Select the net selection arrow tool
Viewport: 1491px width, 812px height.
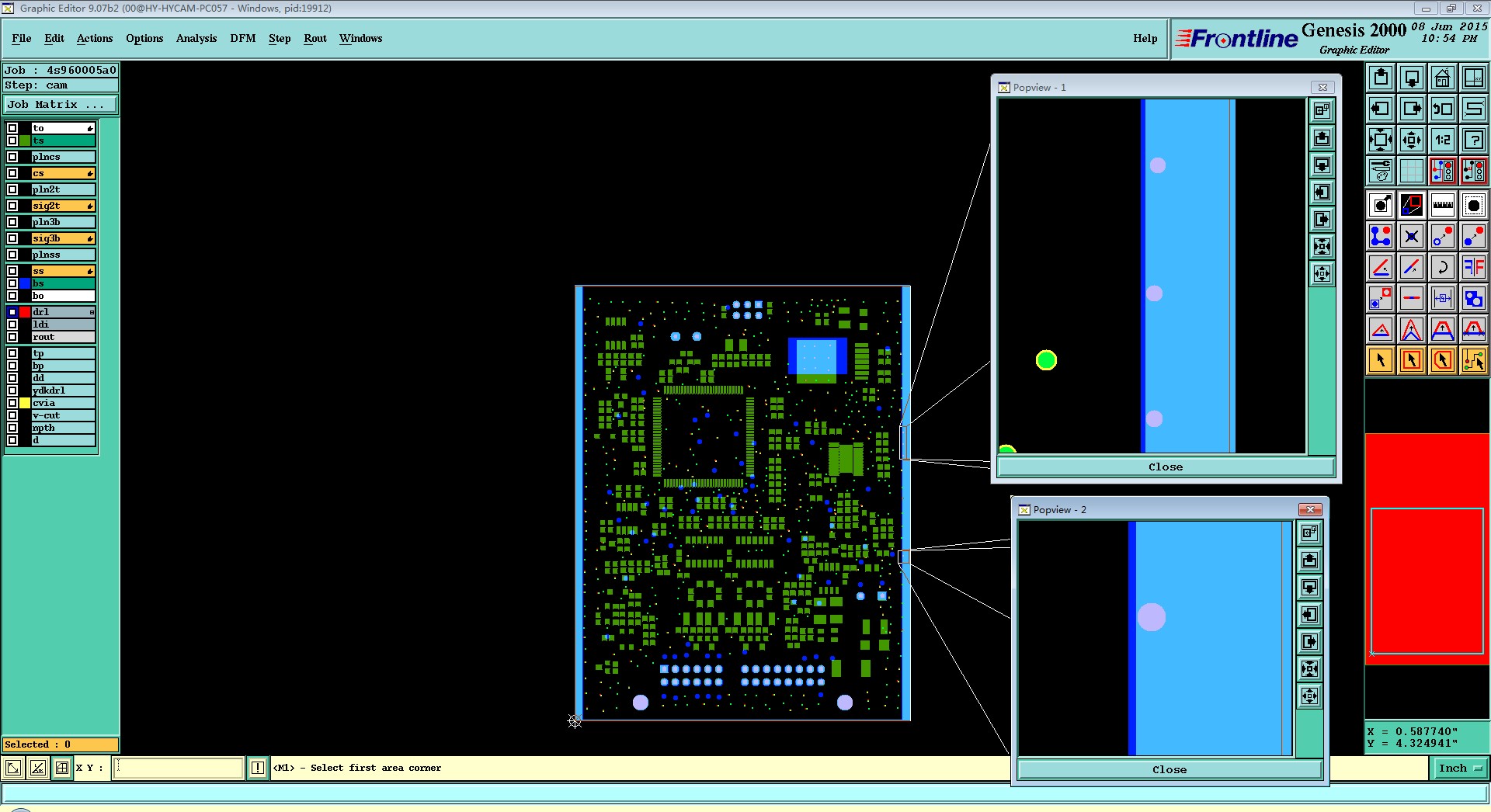coord(1474,360)
